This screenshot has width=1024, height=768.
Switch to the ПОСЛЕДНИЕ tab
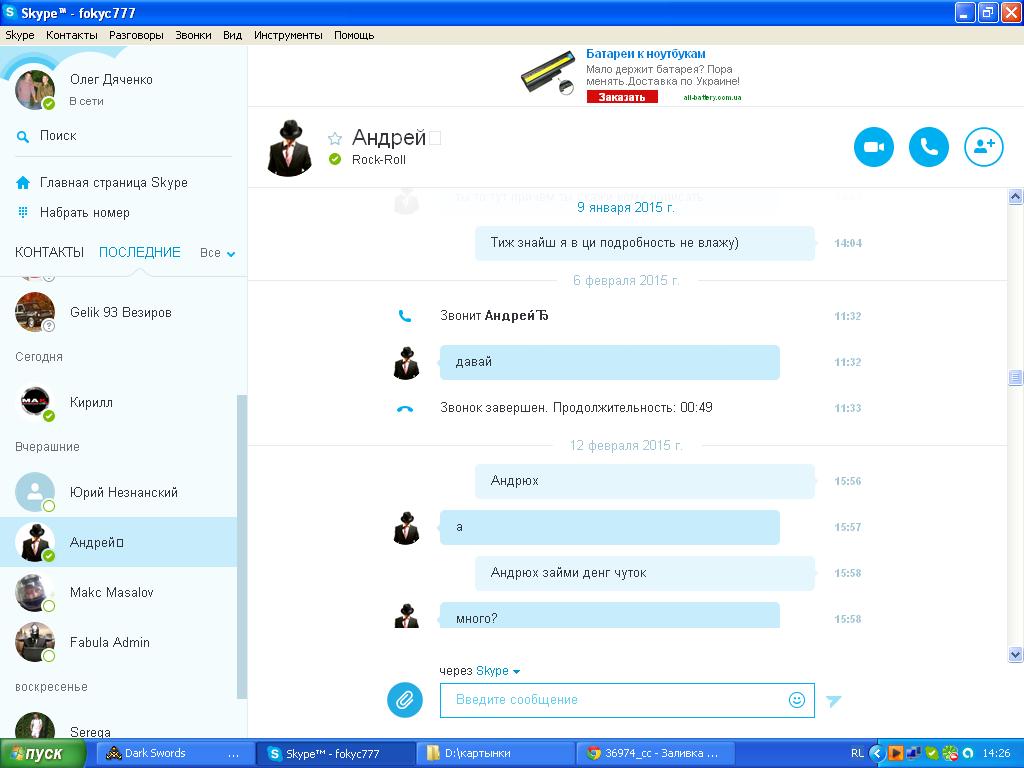(140, 252)
